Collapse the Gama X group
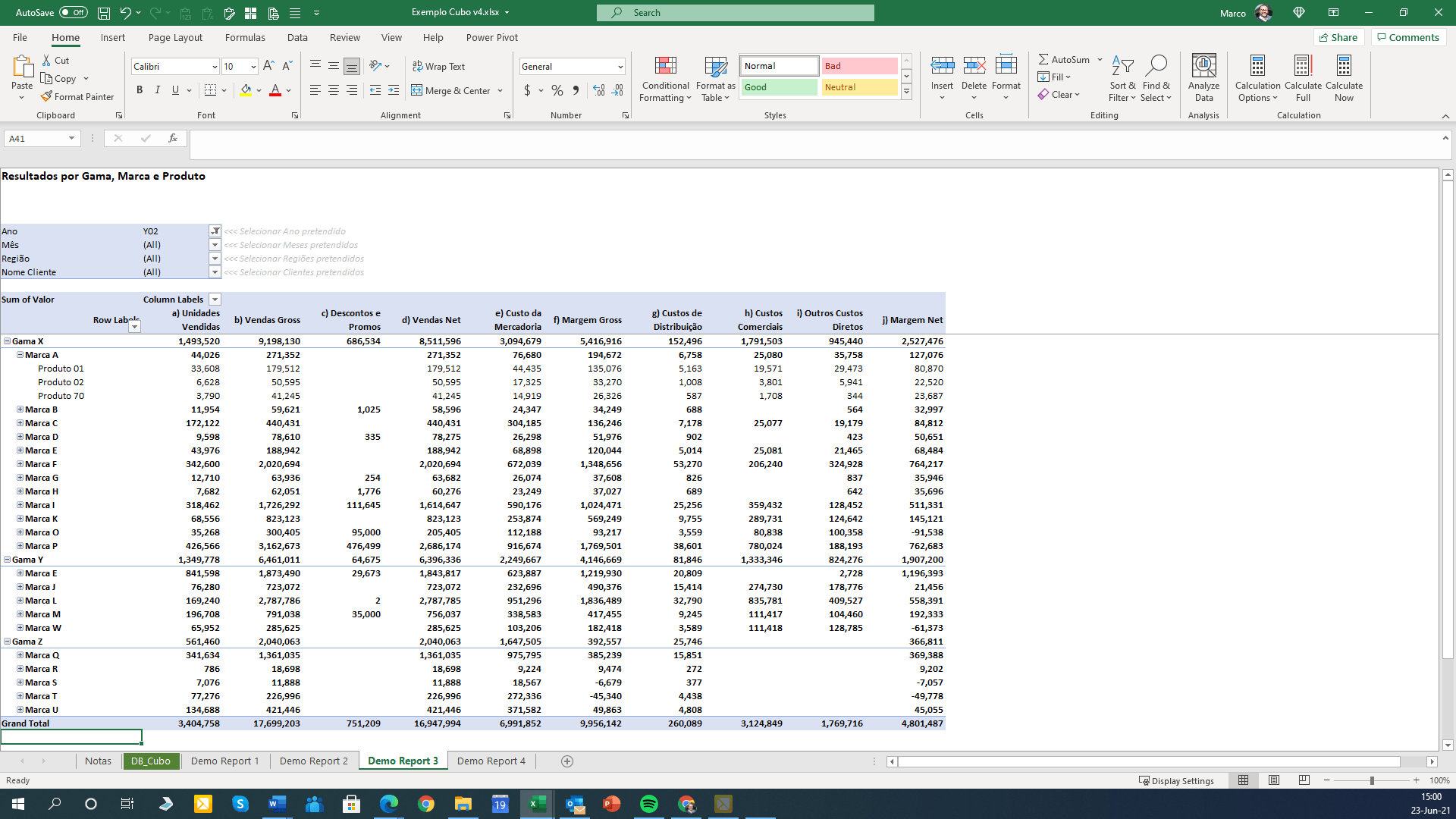Screen dimensions: 1456x819 8,341
